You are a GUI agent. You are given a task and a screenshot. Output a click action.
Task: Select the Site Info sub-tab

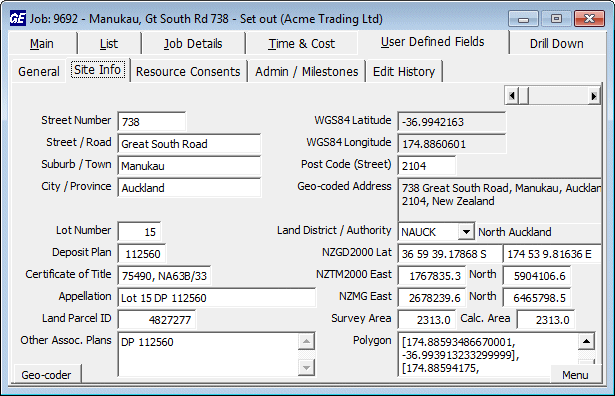[98, 70]
